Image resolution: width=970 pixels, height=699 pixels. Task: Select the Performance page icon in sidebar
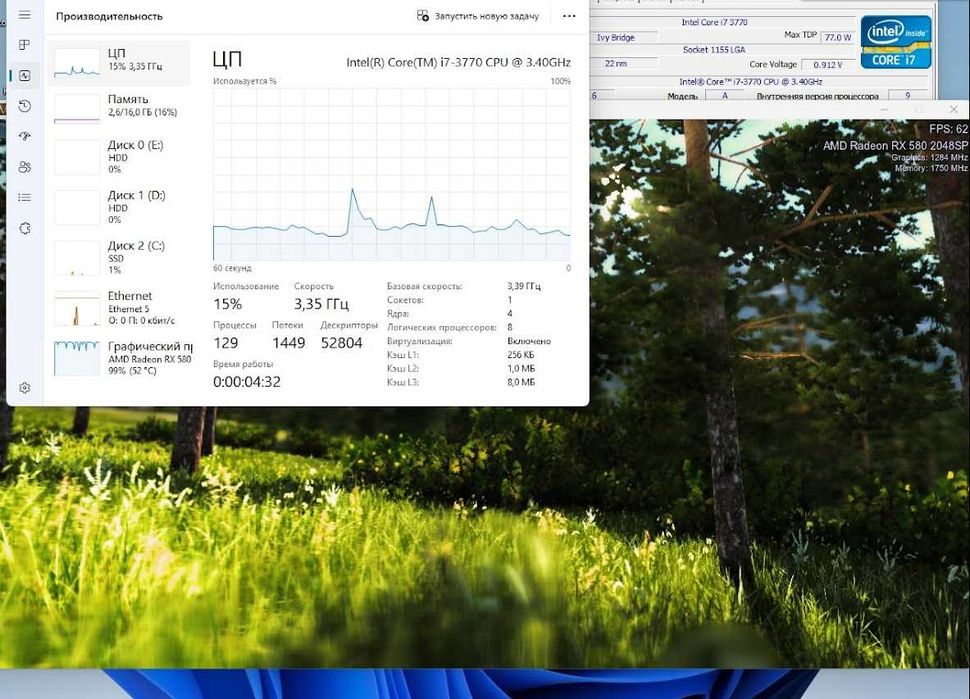click(x=25, y=75)
